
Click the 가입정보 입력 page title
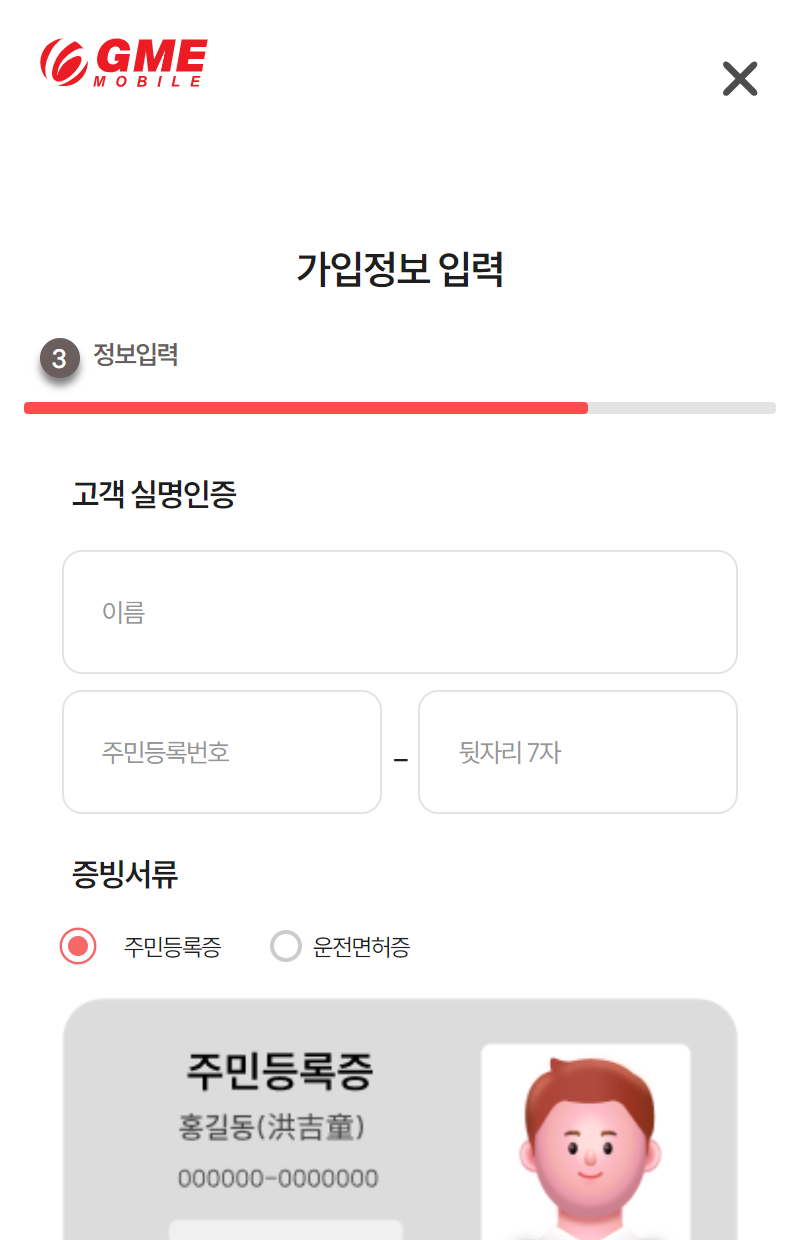[400, 270]
